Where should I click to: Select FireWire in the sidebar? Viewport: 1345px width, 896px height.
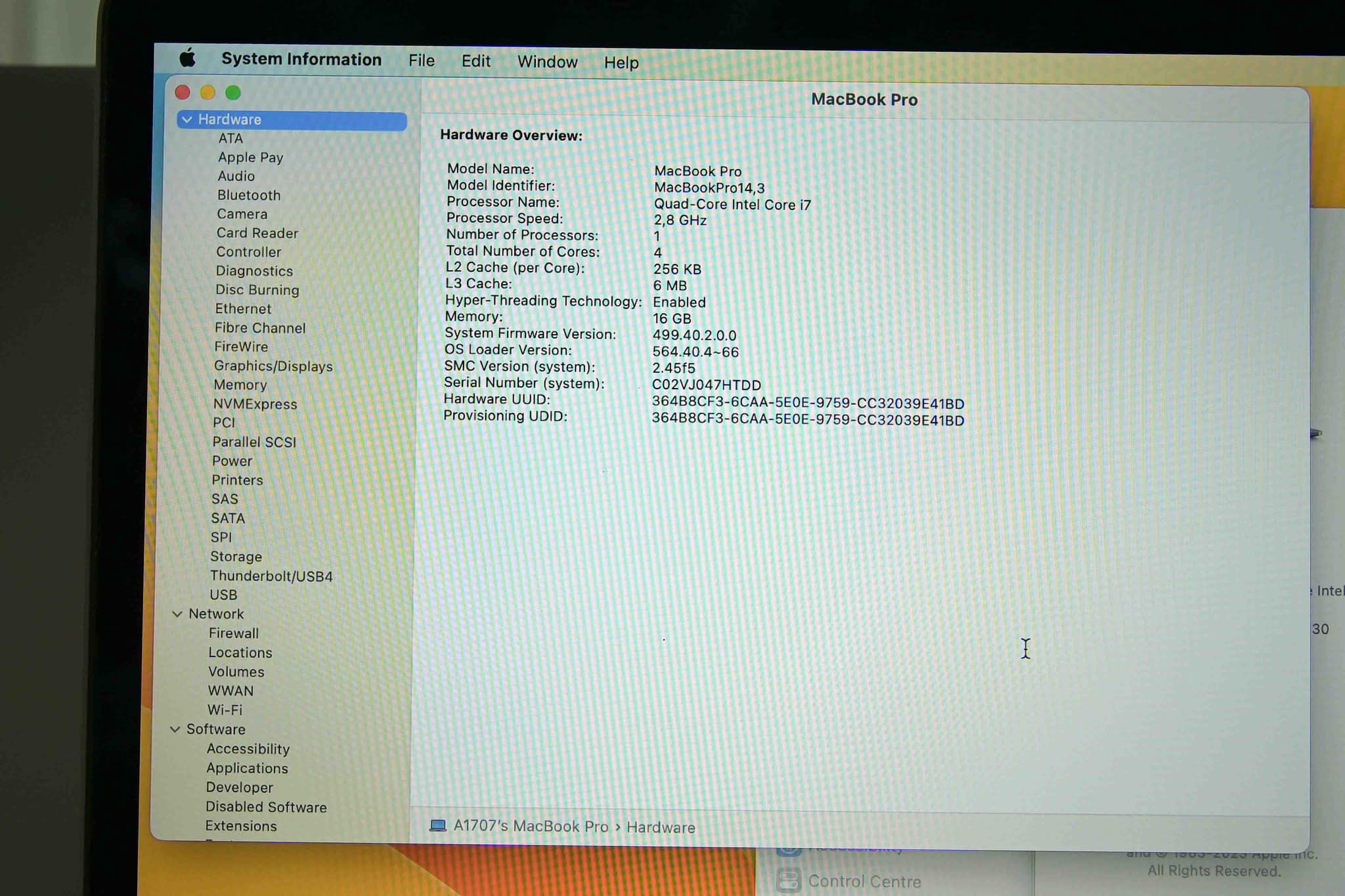(x=241, y=347)
